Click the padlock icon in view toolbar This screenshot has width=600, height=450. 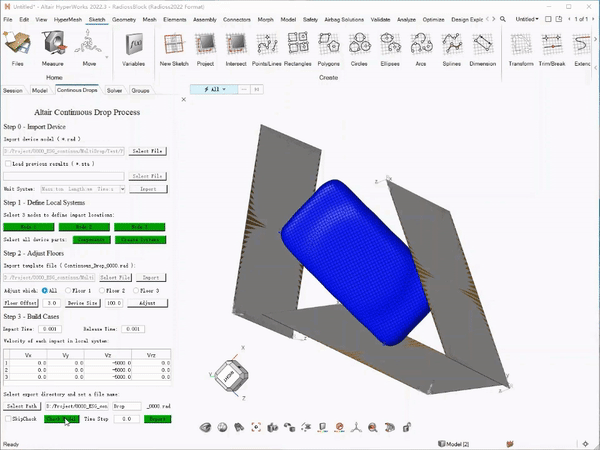(406, 427)
